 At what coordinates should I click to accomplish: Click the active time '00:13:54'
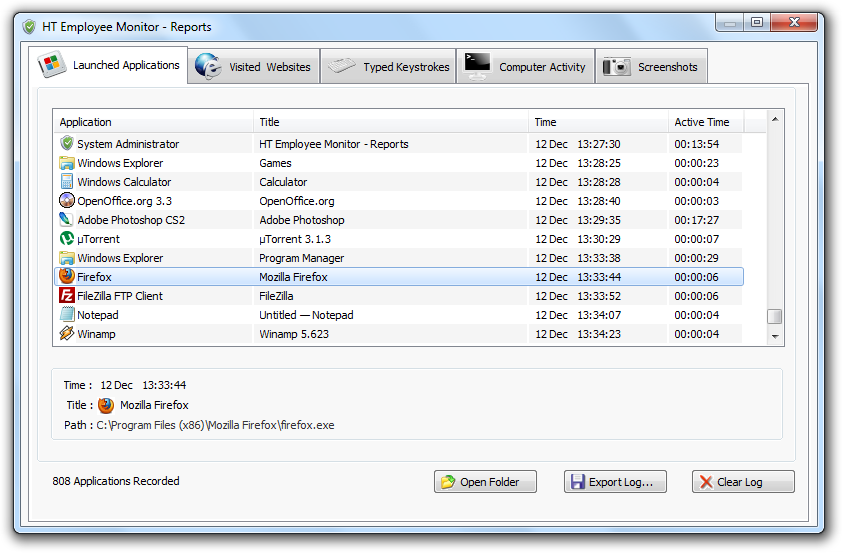click(696, 144)
